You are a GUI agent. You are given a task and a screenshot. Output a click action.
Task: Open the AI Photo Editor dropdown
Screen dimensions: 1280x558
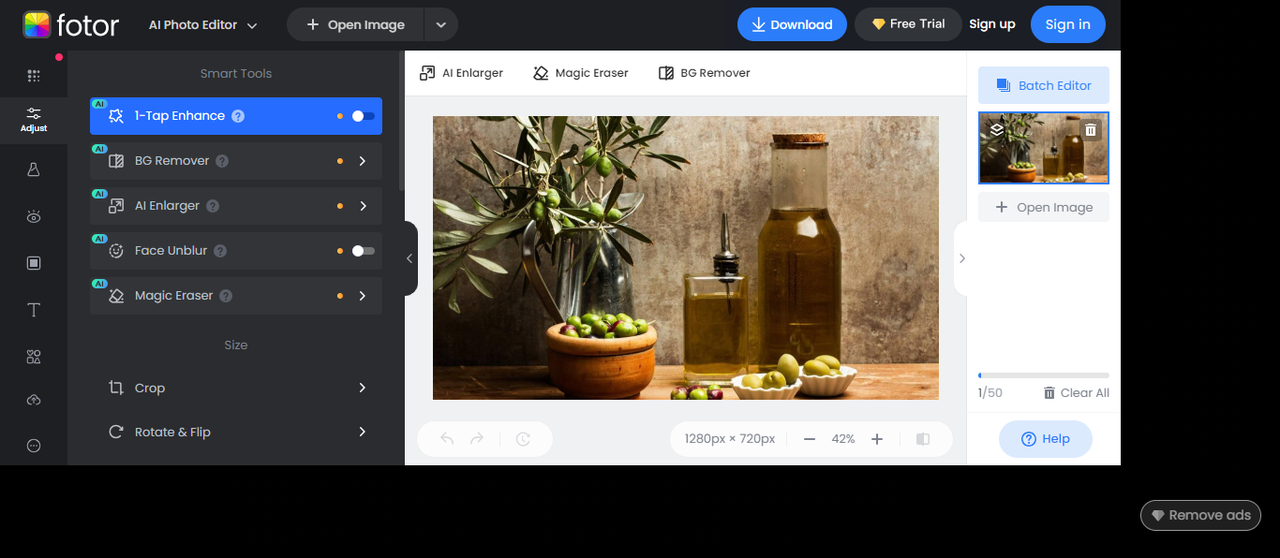point(203,25)
